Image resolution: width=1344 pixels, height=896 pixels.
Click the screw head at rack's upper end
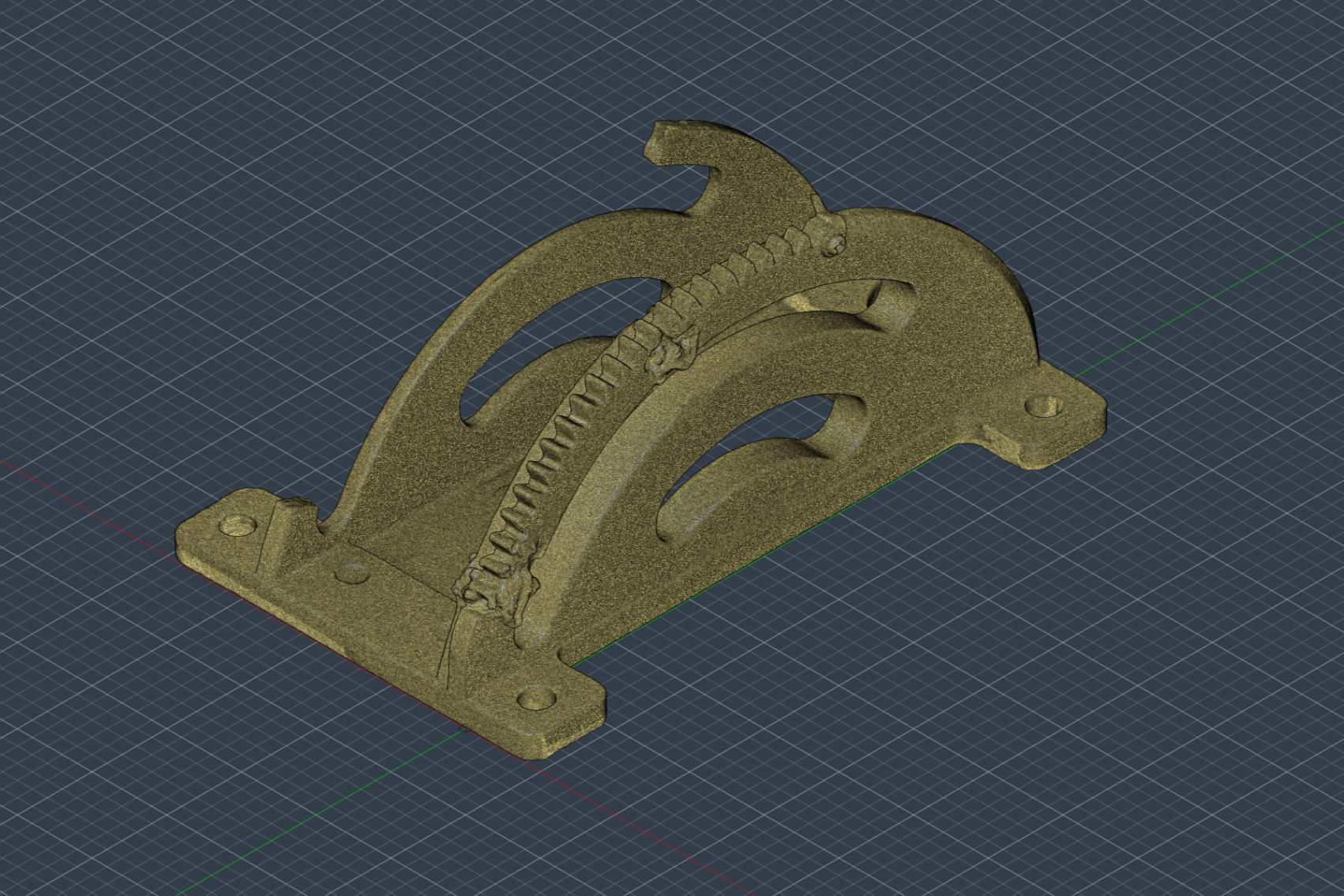[x=835, y=245]
